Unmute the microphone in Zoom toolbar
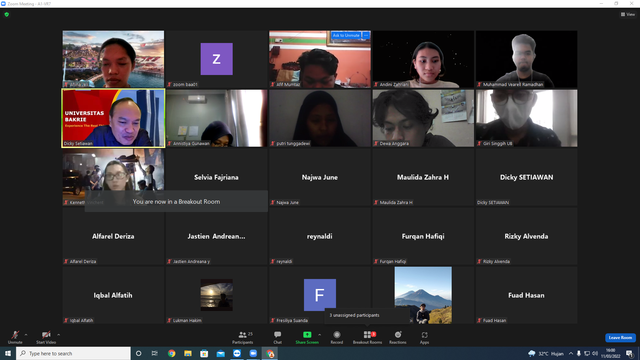The height and width of the screenshot is (360, 640). coord(15,337)
